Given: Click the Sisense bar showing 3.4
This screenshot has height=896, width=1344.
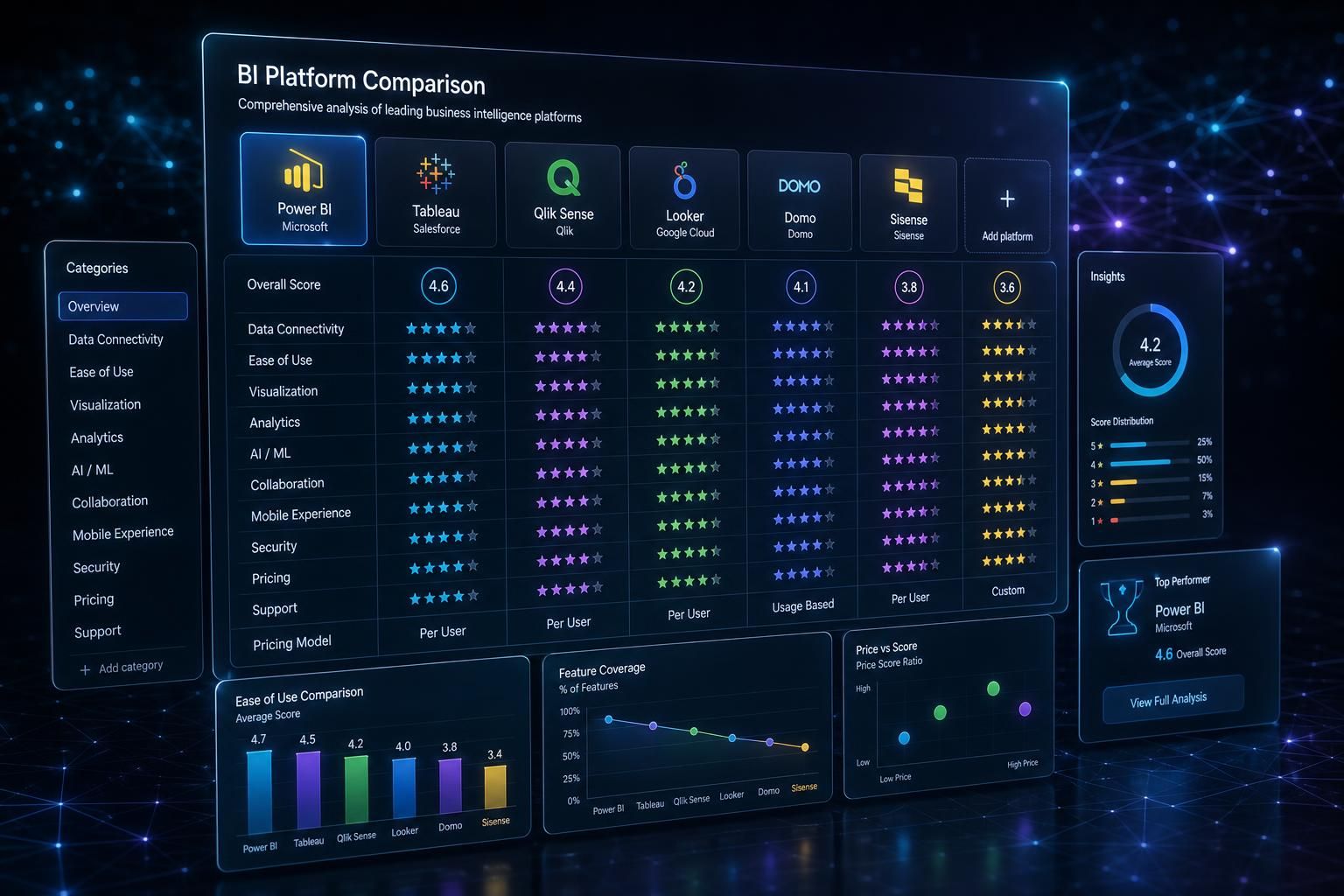Looking at the screenshot, I should pyautogui.click(x=495, y=787).
